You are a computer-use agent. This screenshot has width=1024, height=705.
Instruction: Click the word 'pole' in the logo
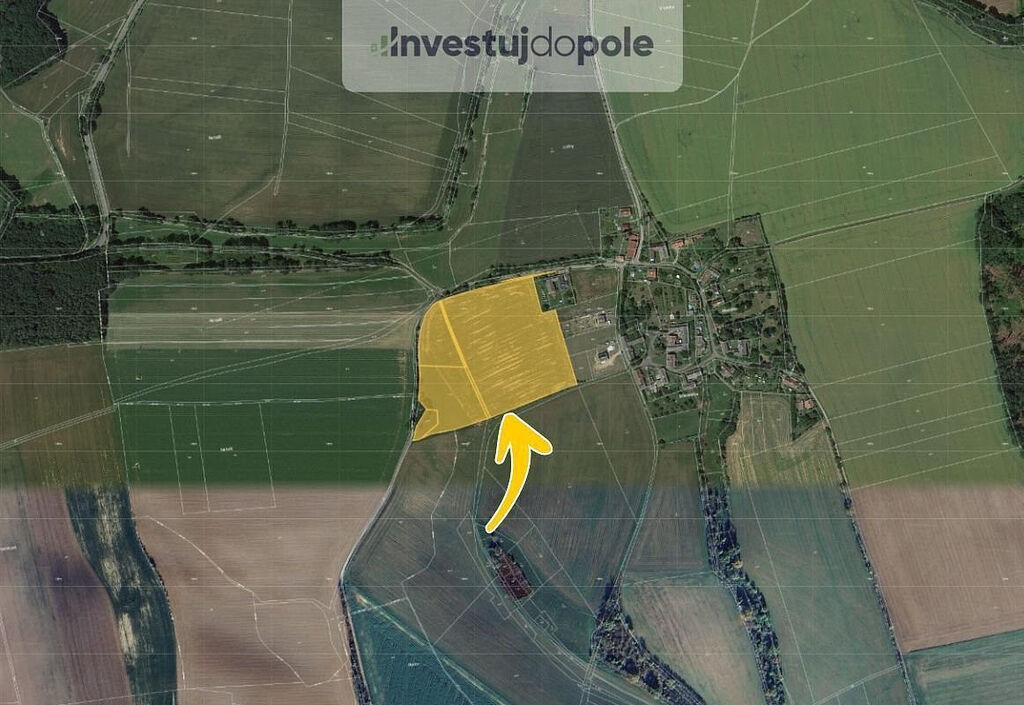615,47
